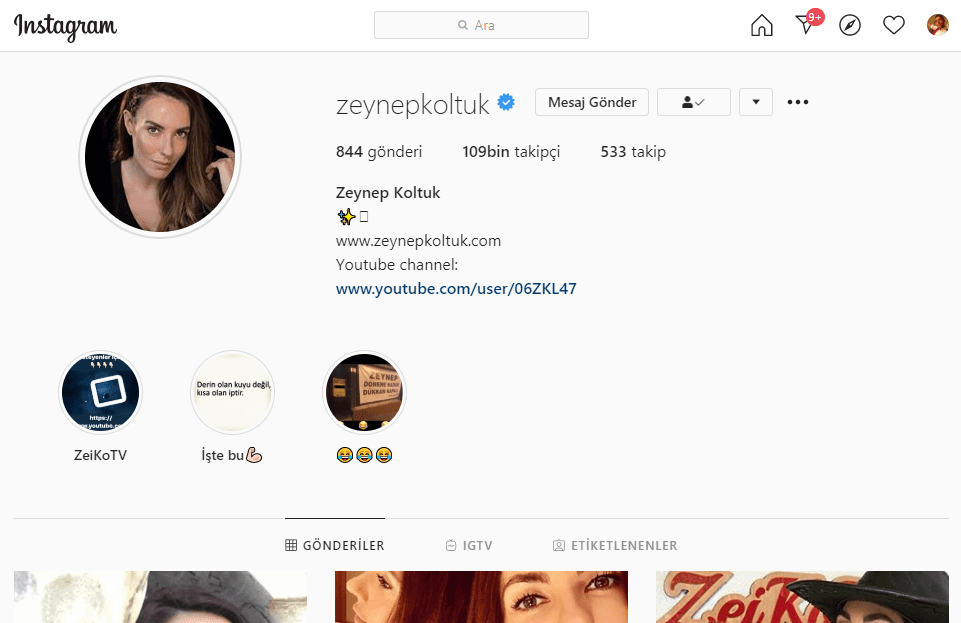961x623 pixels.
Task: Toggle the following status button
Action: [694, 102]
